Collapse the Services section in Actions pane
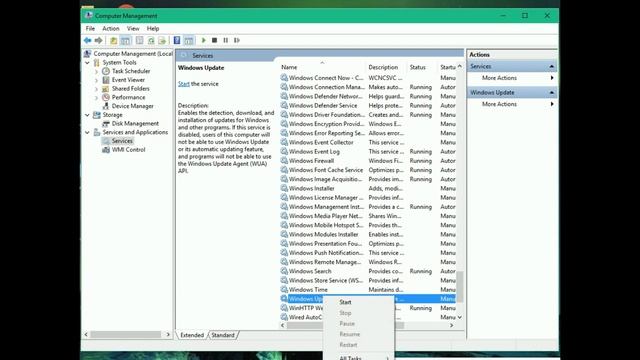640x360 pixels. (x=552, y=66)
